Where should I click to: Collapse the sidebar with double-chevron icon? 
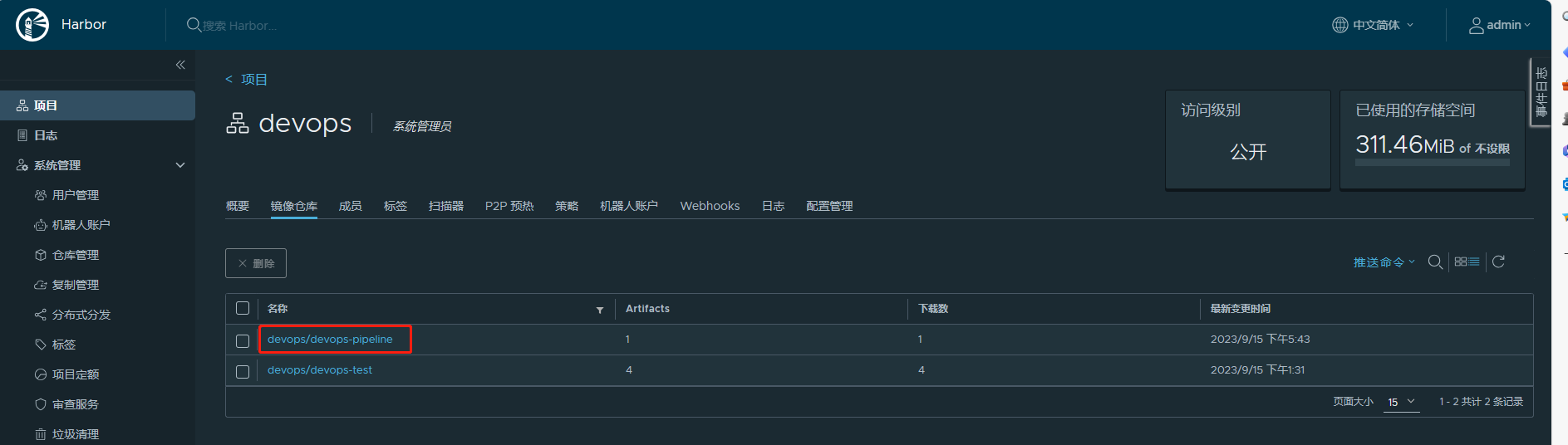(x=180, y=65)
